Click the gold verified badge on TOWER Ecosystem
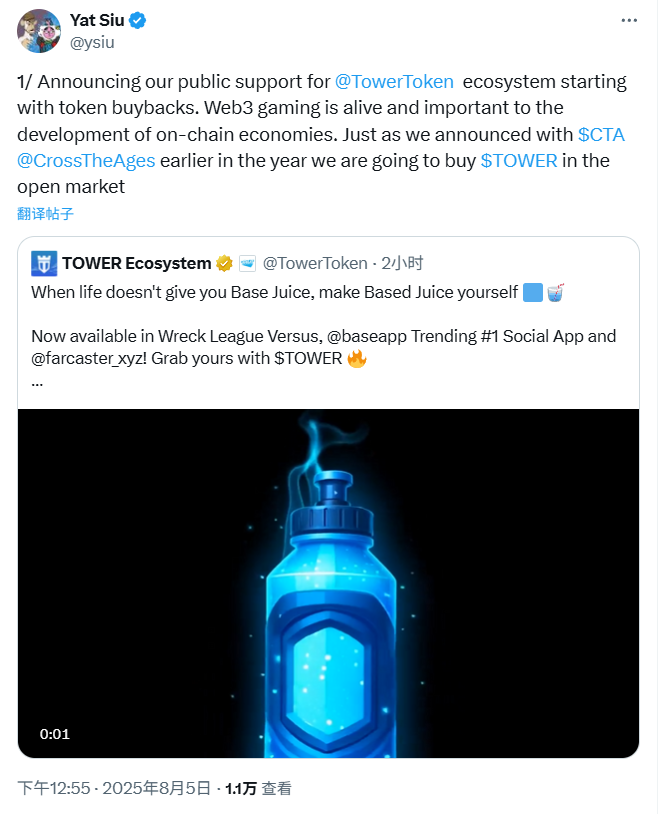The image size is (662, 814). (x=225, y=263)
